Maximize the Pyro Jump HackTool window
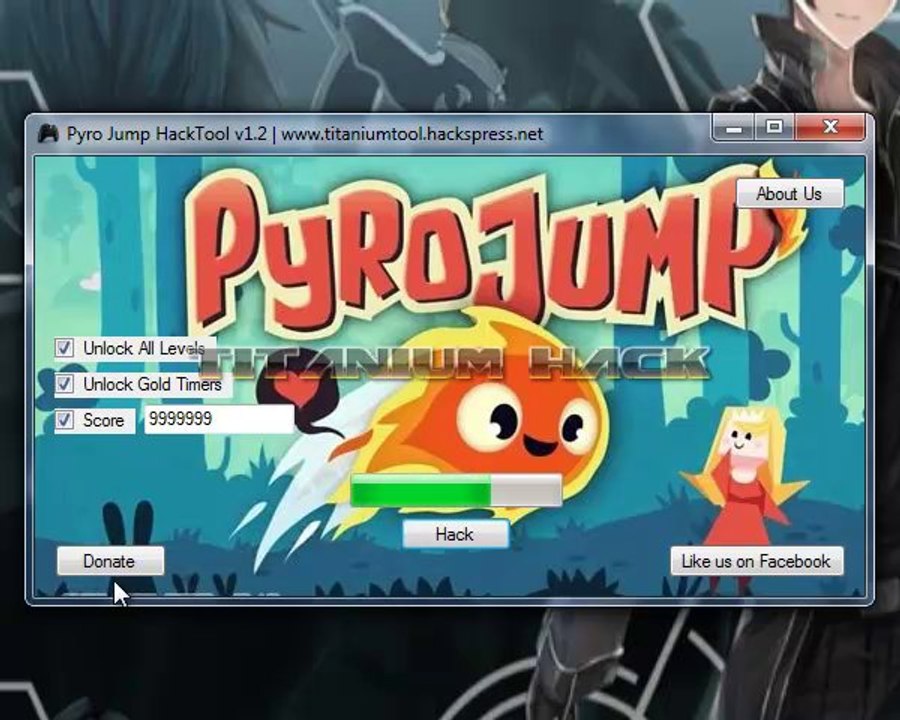Image resolution: width=900 pixels, height=720 pixels. pyautogui.click(x=774, y=127)
